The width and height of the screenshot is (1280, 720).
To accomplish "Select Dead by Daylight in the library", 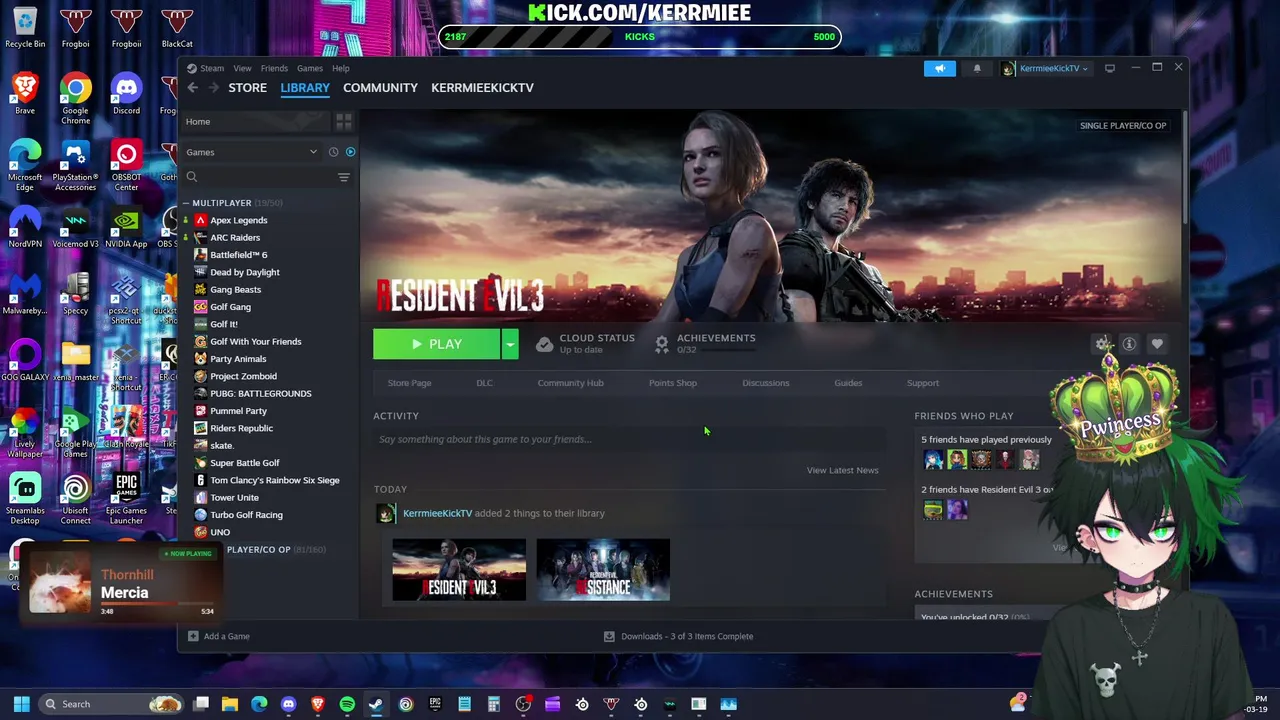I will click(x=244, y=272).
